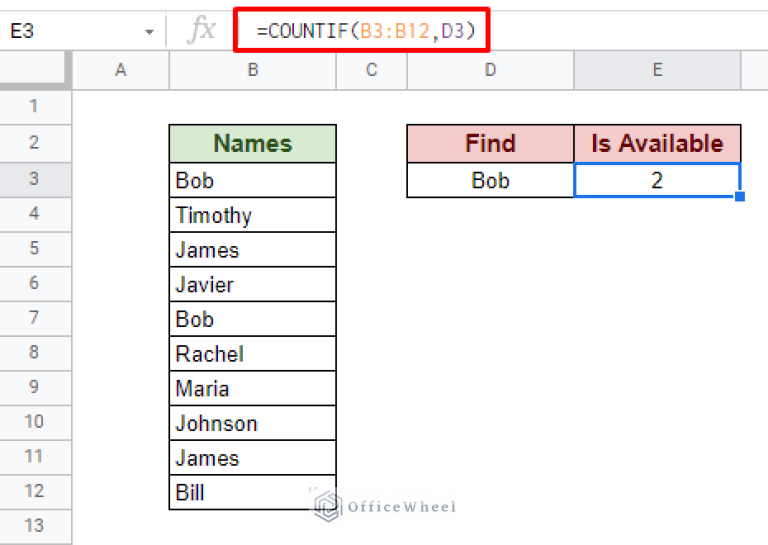Click the cell containing Timothy
Viewport: 768px width, 545px height.
[x=252, y=215]
